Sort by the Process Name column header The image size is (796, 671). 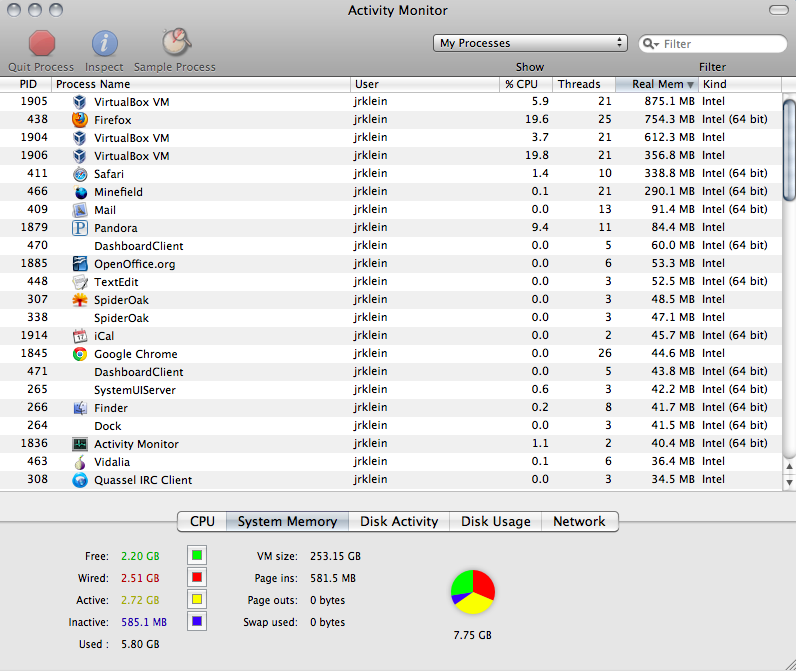[201, 84]
